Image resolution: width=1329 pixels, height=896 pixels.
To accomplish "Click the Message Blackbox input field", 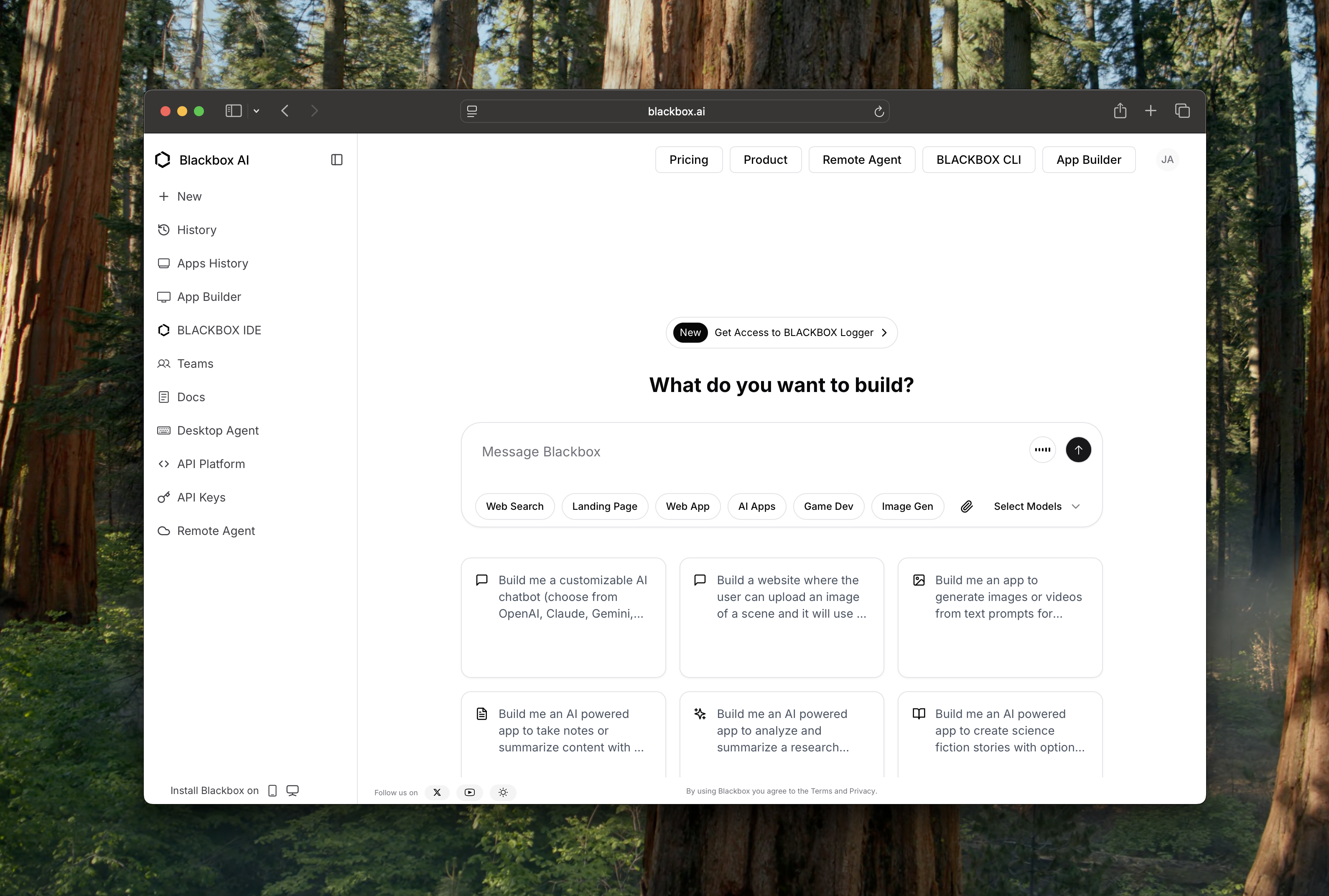I will pyautogui.click(x=743, y=451).
